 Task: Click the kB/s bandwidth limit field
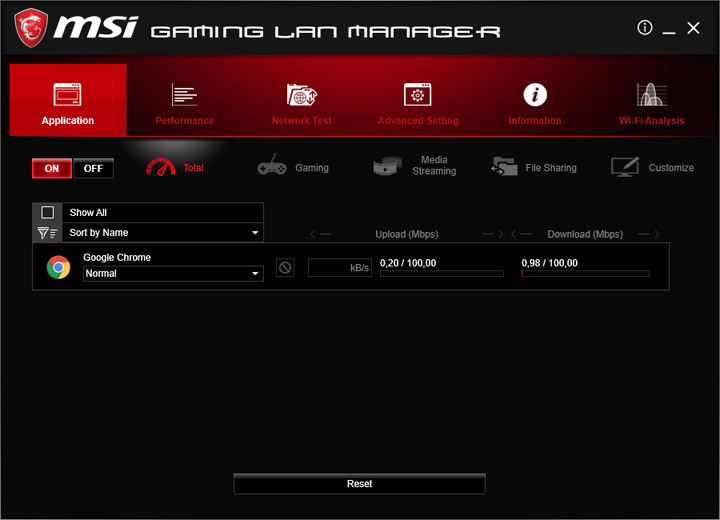340,267
